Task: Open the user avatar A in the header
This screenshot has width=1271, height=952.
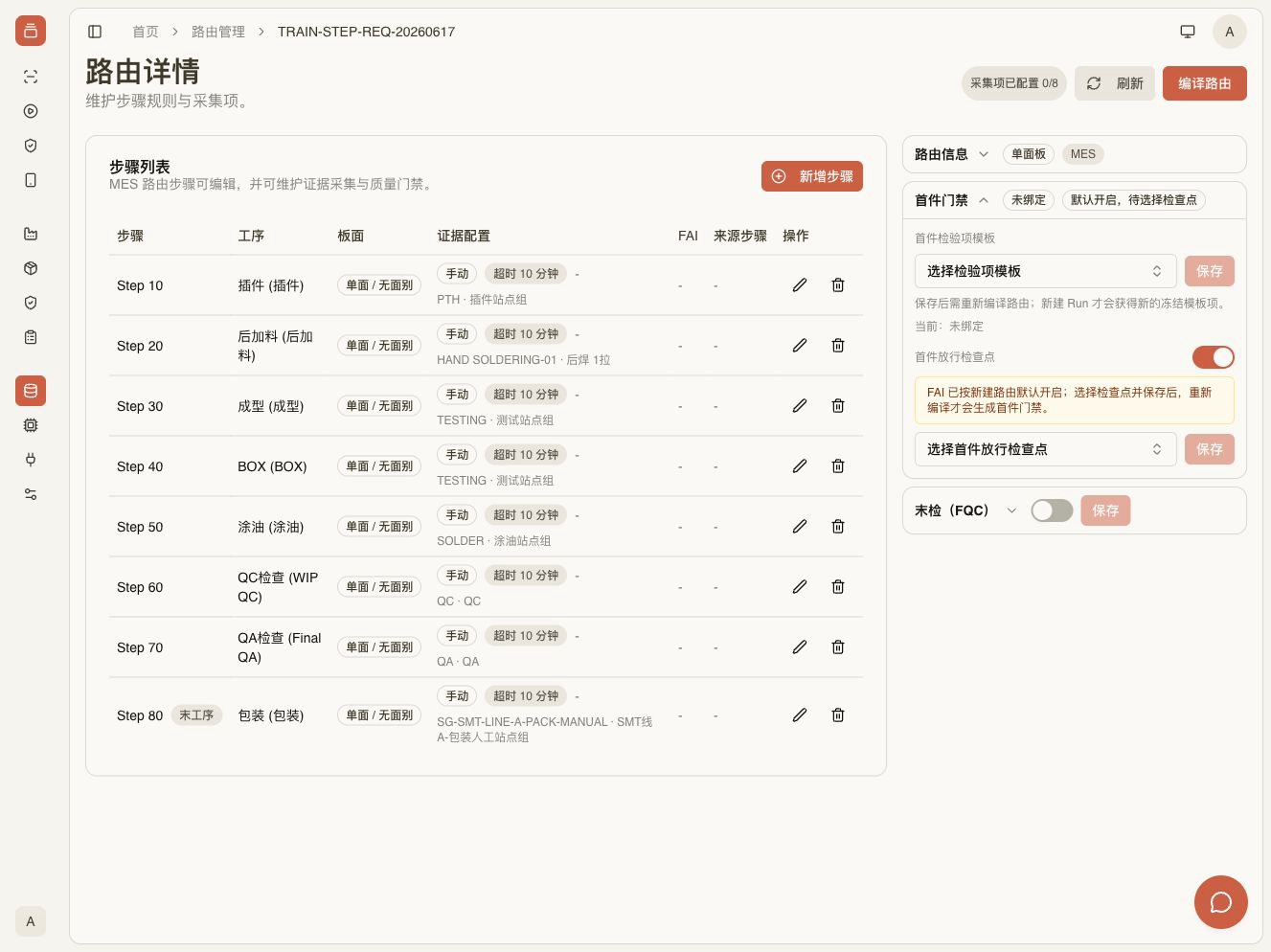Action: coord(1230,32)
